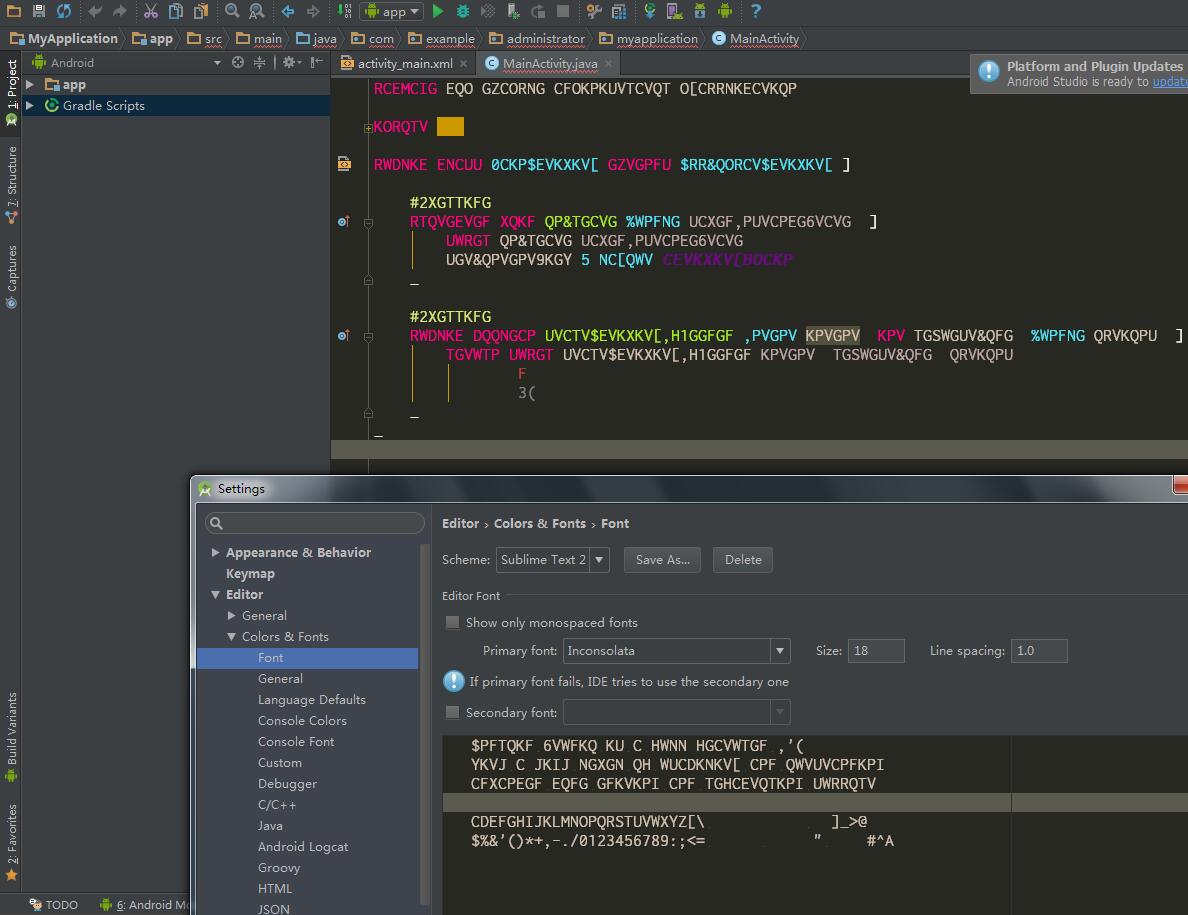Click the Undo arrow icon
The width and height of the screenshot is (1188, 915).
pyautogui.click(x=95, y=11)
